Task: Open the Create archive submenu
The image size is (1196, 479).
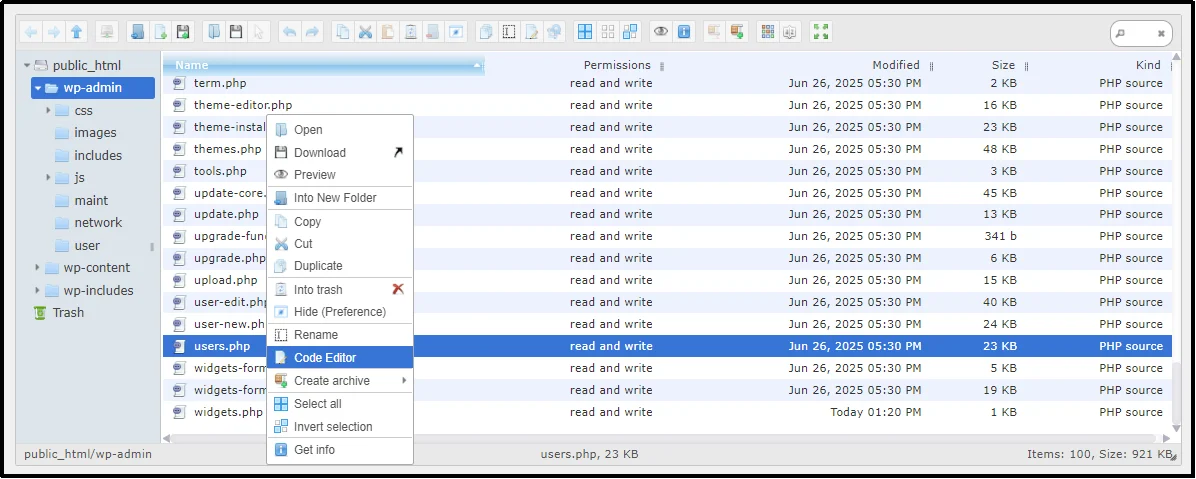Action: coord(340,381)
